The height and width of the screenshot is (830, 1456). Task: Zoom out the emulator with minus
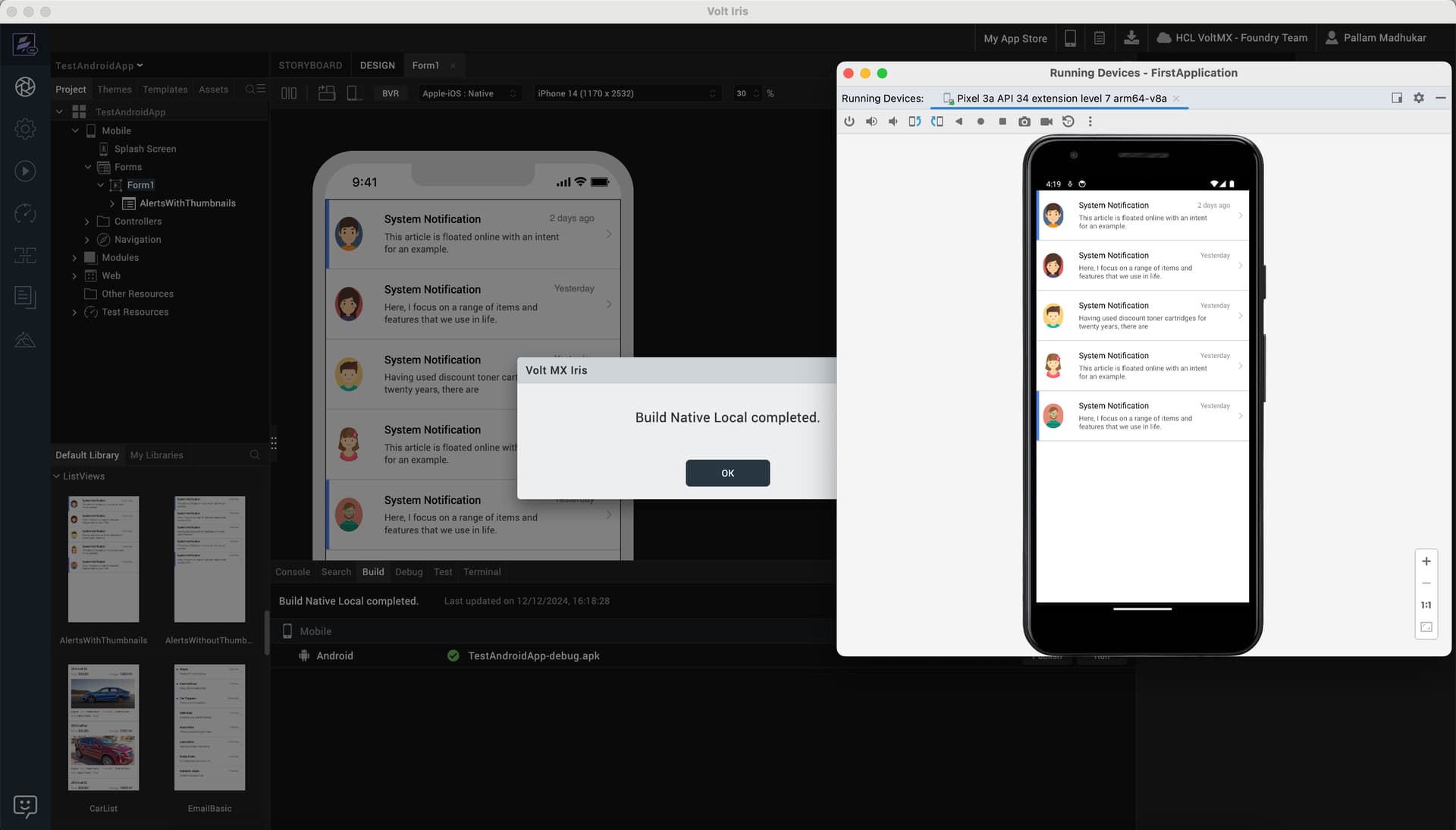click(x=1426, y=583)
